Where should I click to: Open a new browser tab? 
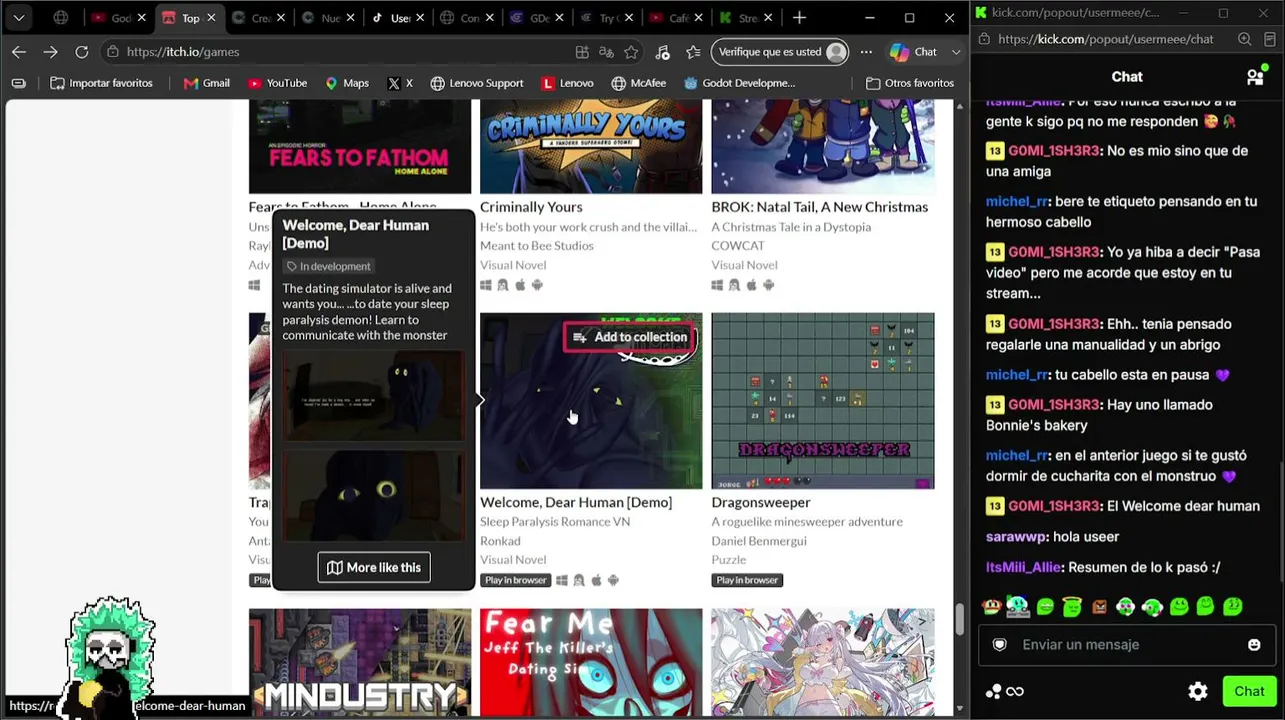point(799,18)
